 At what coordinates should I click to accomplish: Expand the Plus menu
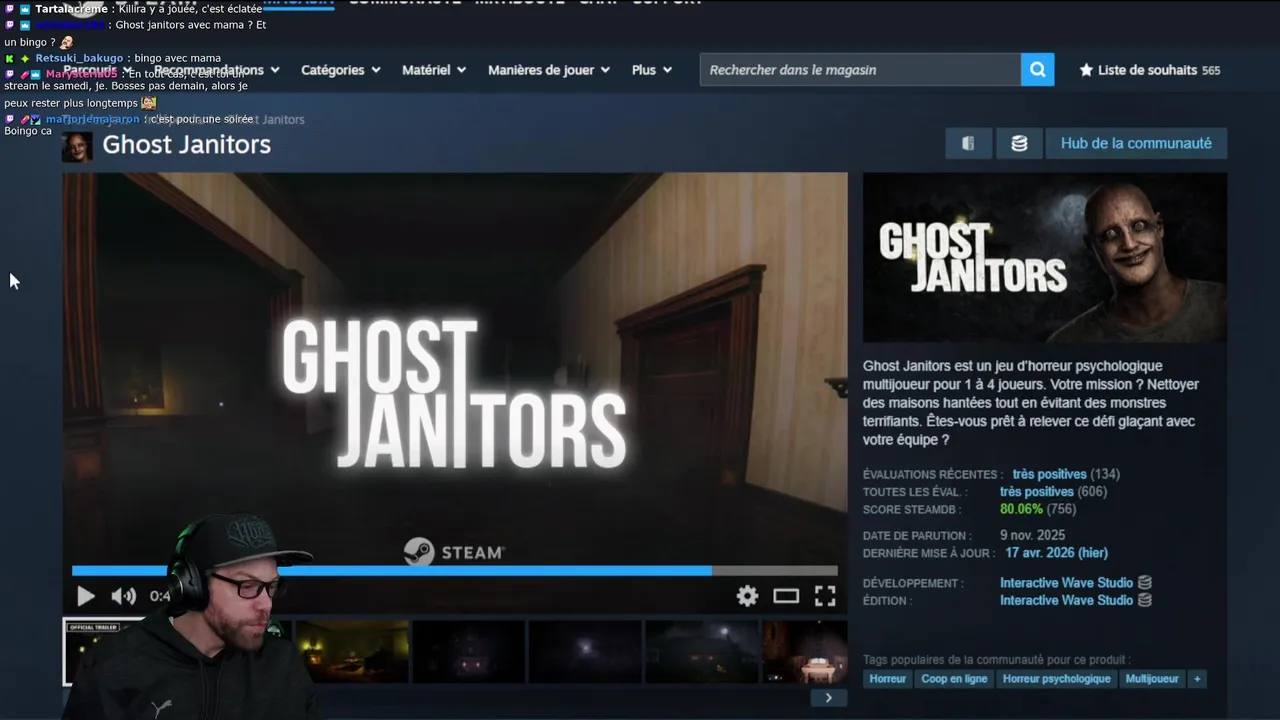pyautogui.click(x=652, y=70)
